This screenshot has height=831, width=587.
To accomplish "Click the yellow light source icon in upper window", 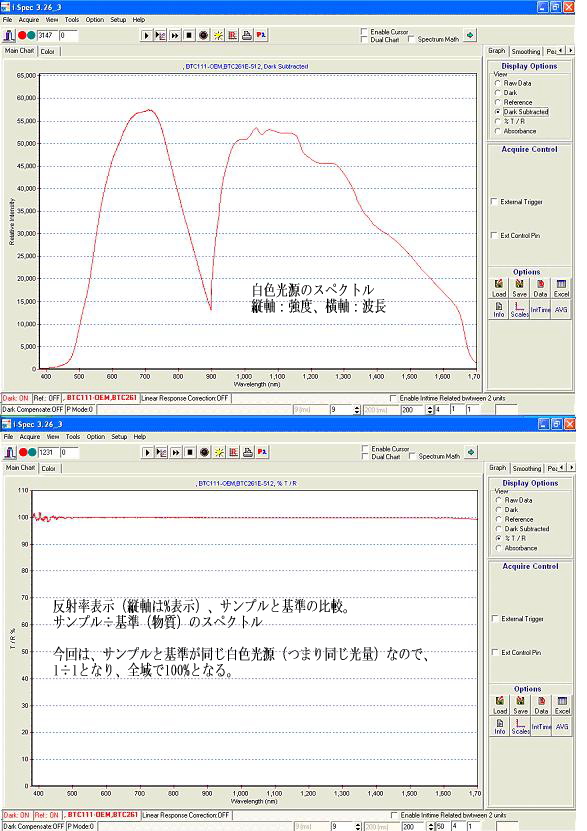I will point(218,36).
